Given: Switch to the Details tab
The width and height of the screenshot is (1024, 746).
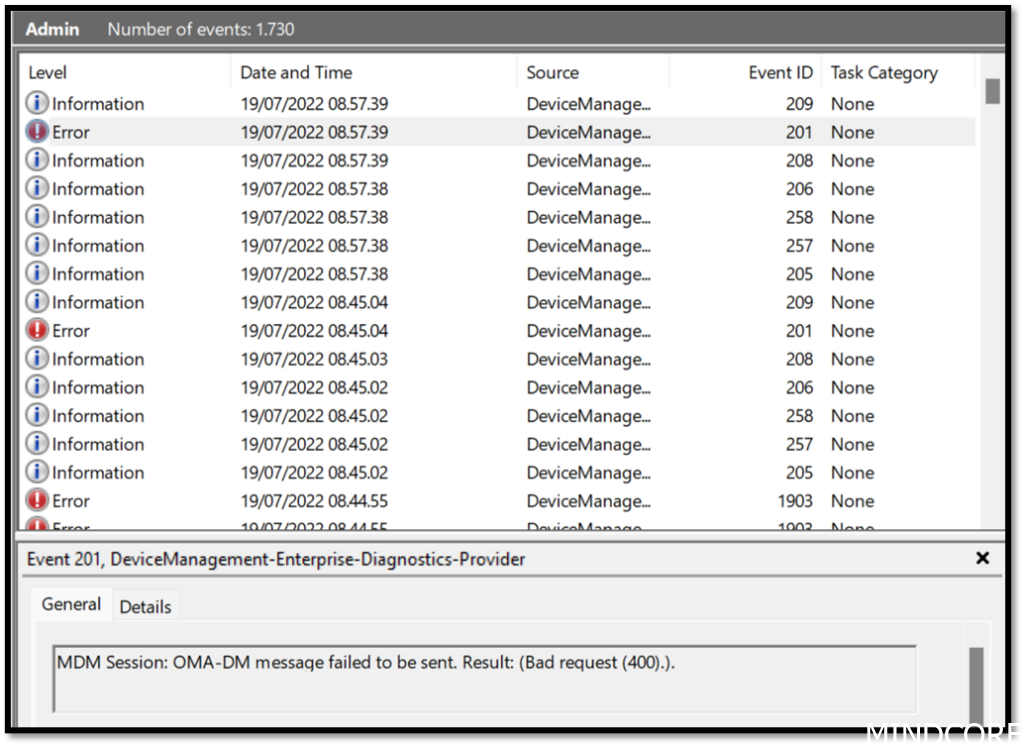Looking at the screenshot, I should [146, 606].
